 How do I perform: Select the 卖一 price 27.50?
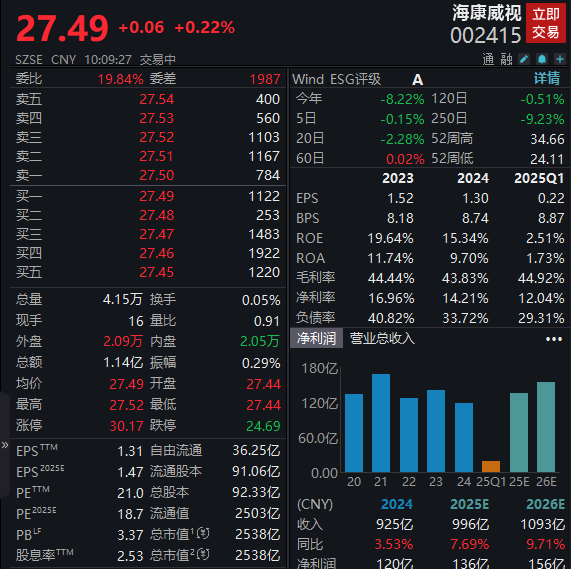coord(157,175)
